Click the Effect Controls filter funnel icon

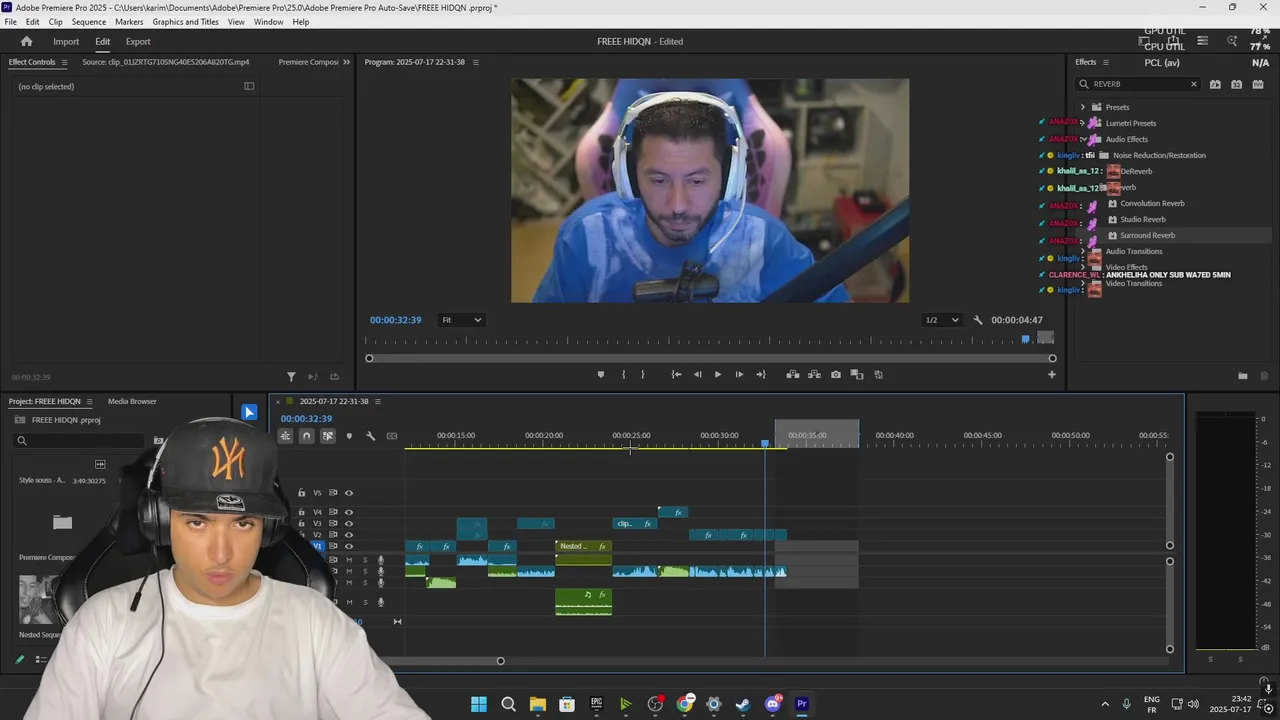pos(291,376)
